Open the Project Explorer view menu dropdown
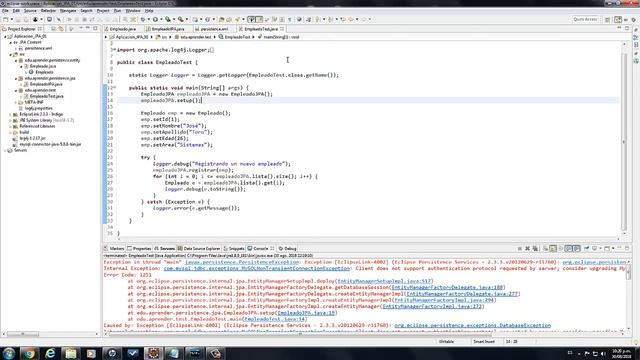 pos(80,29)
